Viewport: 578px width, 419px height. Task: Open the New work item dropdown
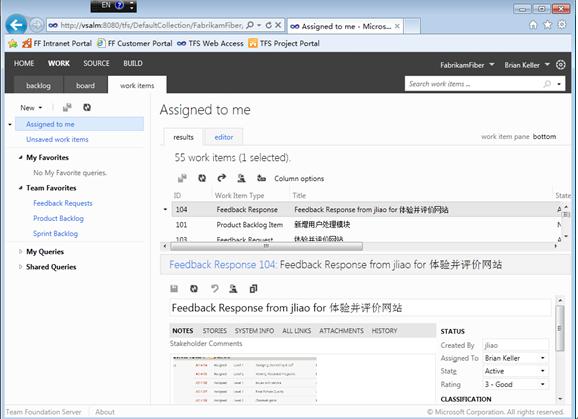(x=31, y=108)
